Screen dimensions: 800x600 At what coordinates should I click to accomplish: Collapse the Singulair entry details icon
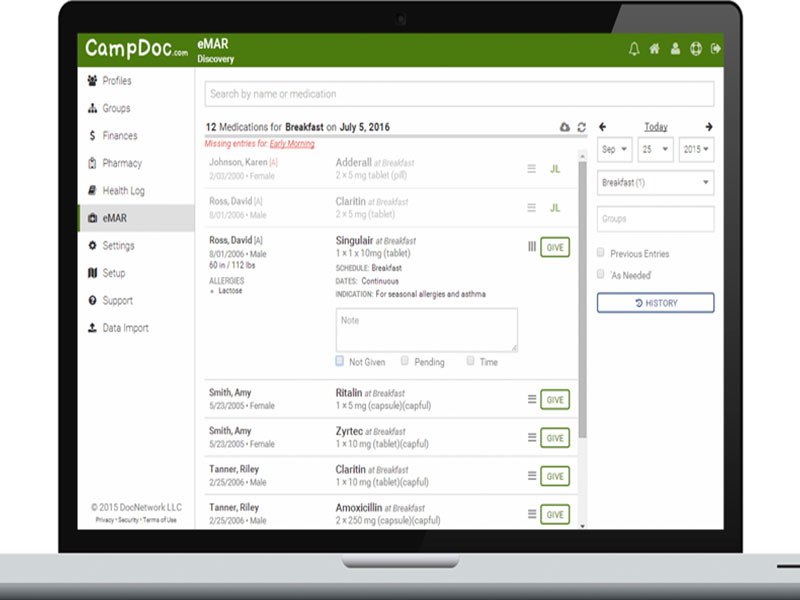532,247
